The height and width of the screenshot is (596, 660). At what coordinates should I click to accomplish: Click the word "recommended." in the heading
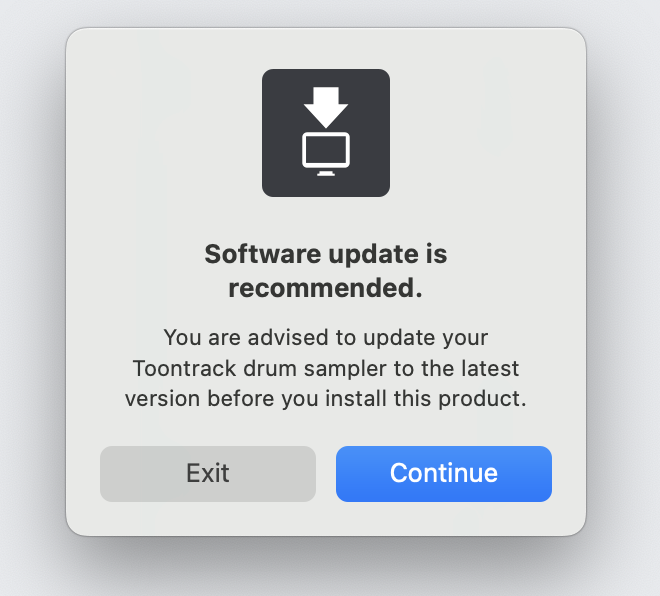point(325,289)
